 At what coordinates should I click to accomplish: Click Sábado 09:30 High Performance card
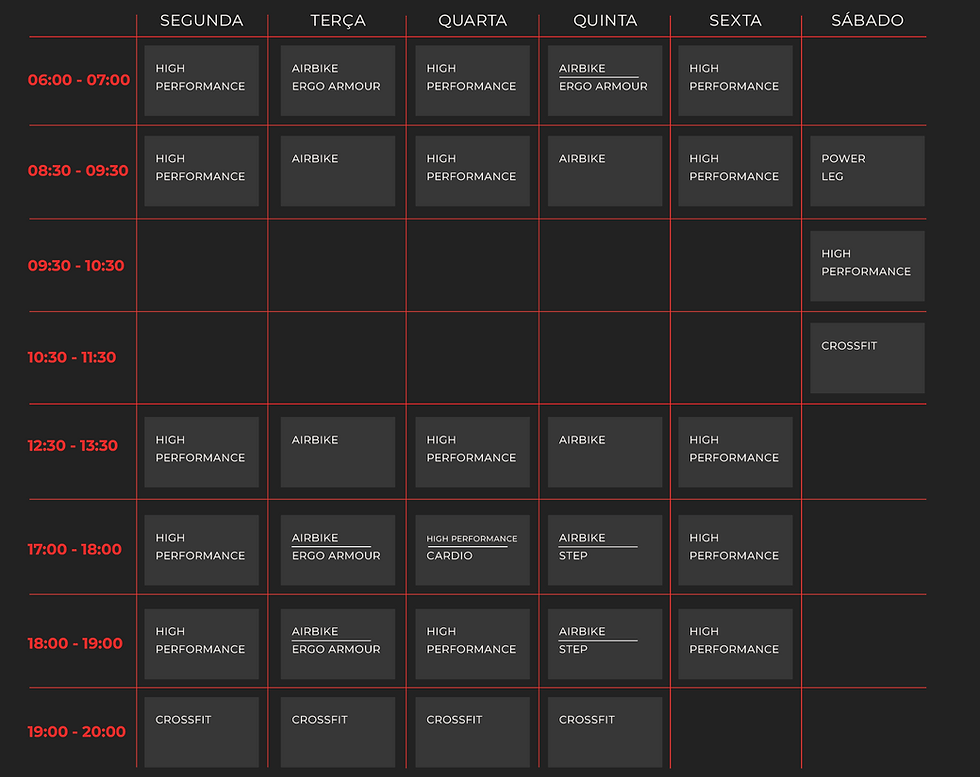pos(867,266)
